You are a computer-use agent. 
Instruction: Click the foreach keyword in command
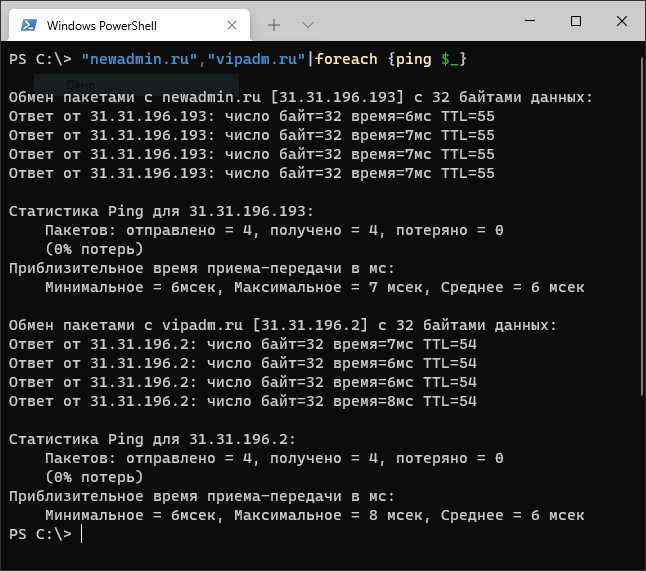click(x=346, y=59)
